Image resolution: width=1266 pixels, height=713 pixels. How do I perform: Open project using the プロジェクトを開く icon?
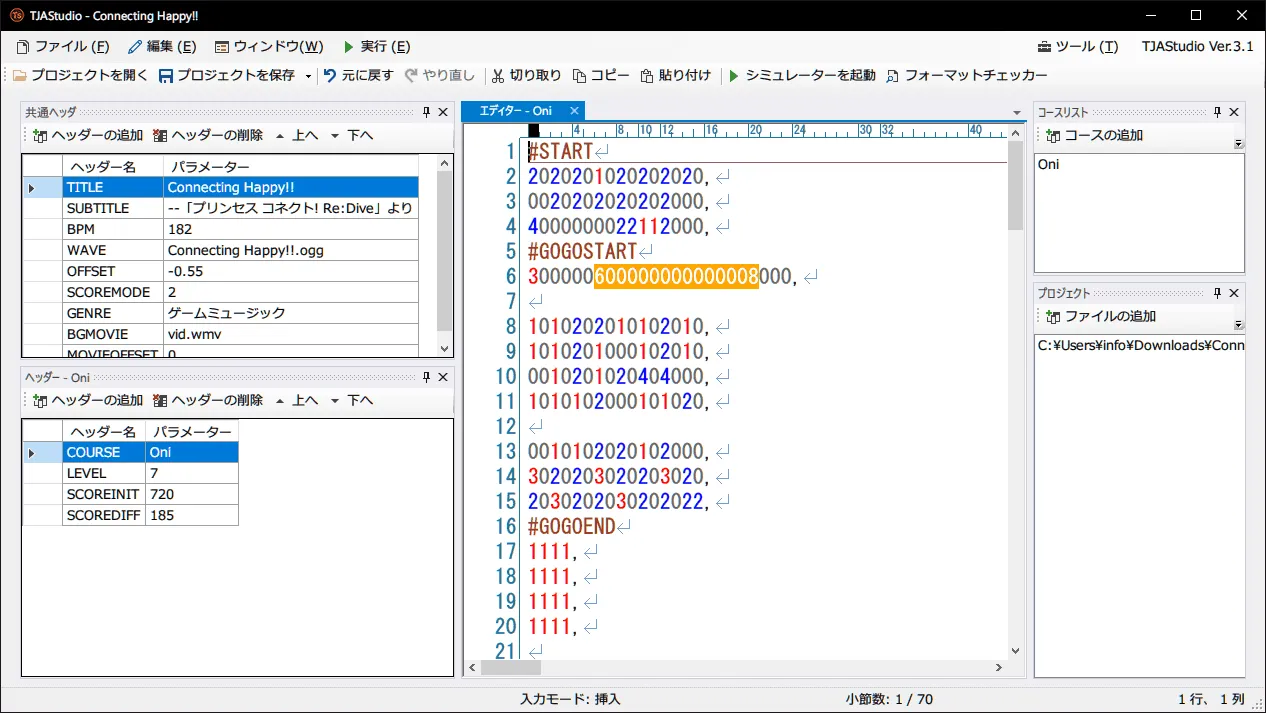click(x=20, y=76)
